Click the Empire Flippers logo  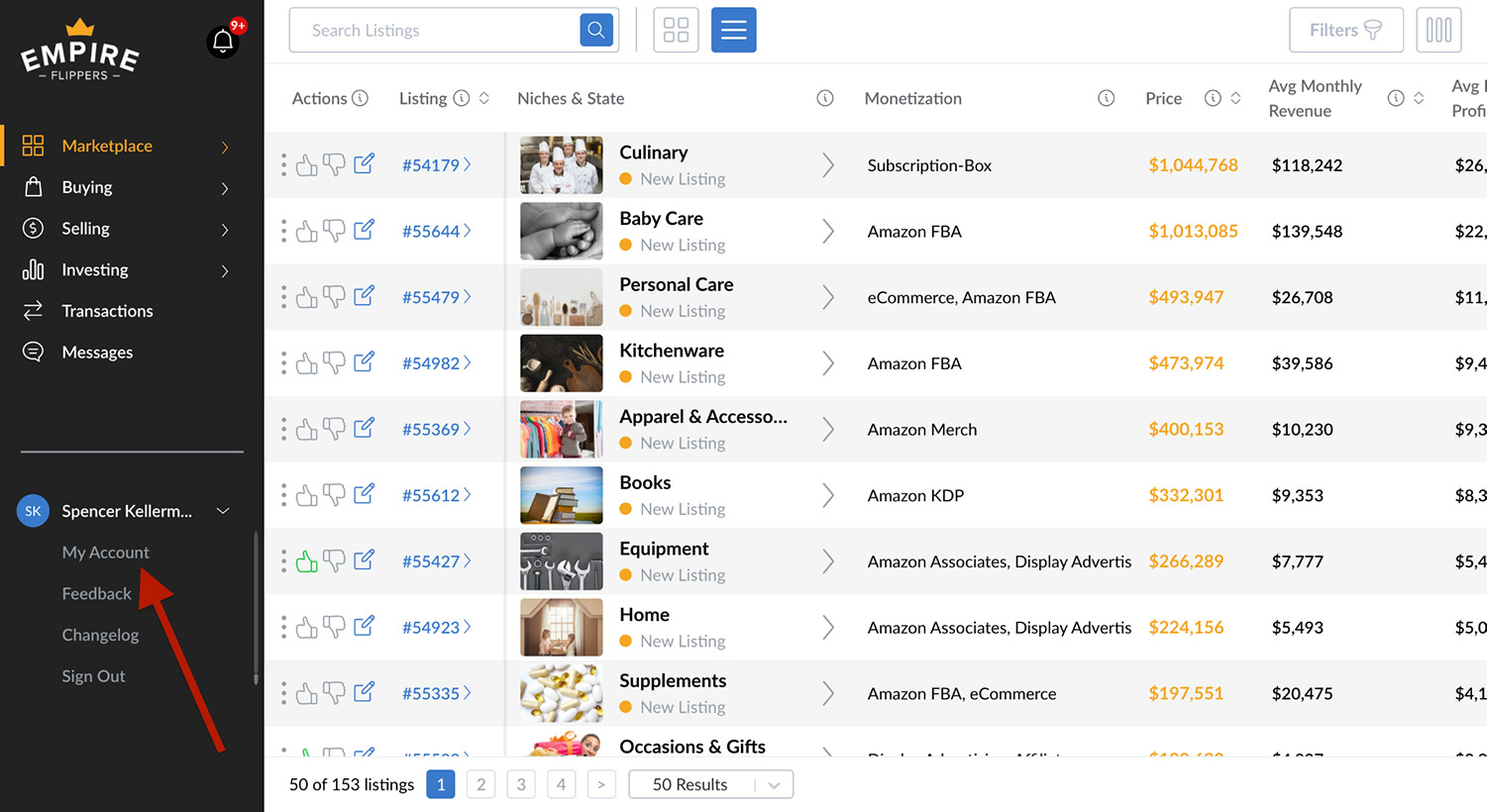point(79,51)
